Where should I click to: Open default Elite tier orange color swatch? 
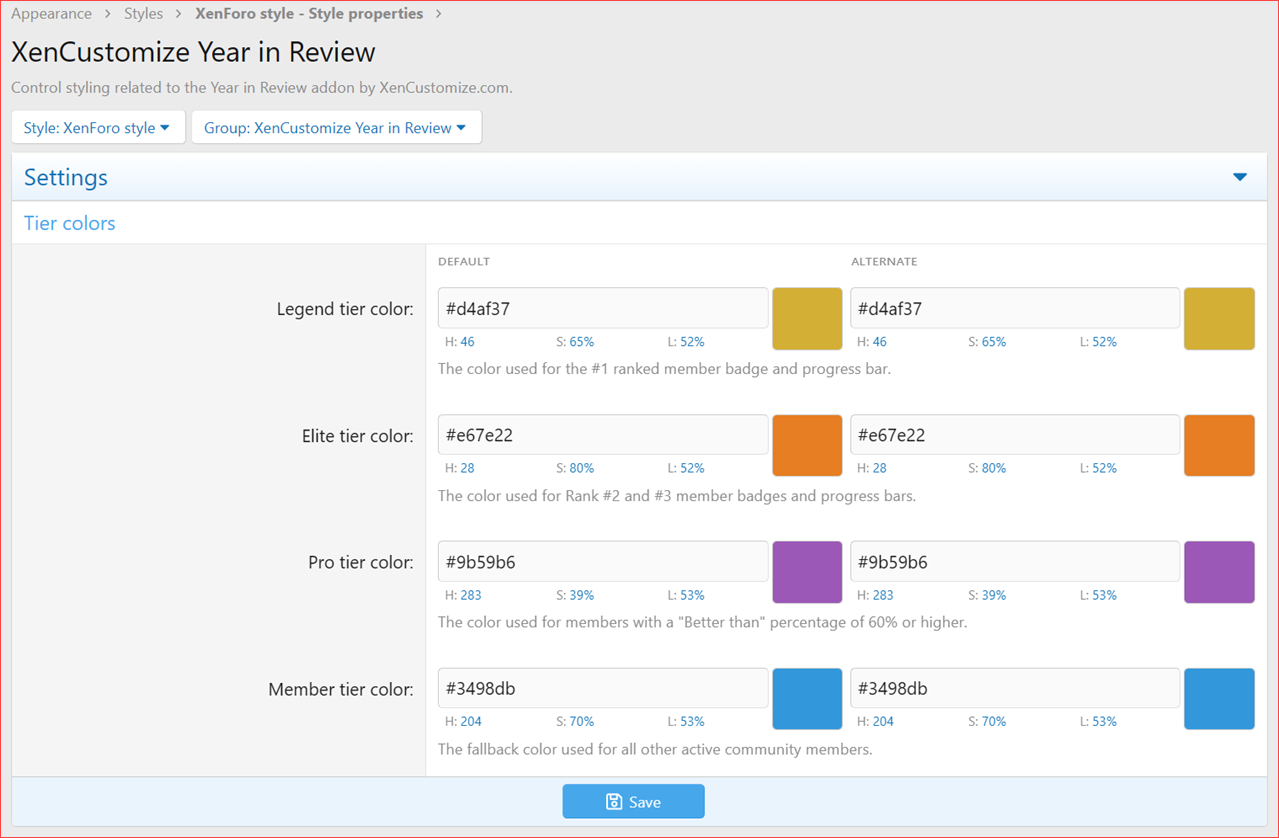807,445
